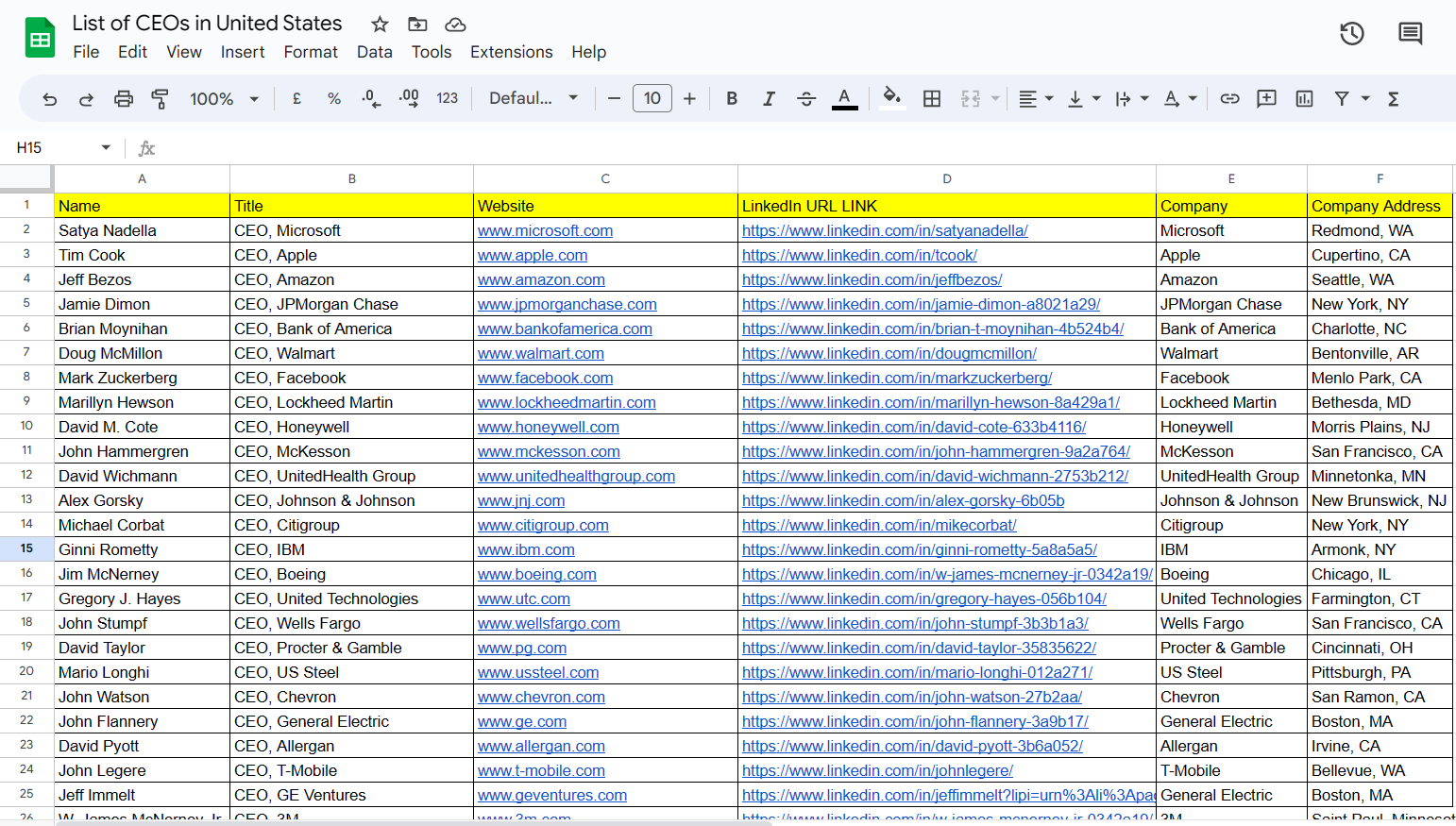Open the Data menu
The height and width of the screenshot is (826, 1456).
pyautogui.click(x=375, y=52)
